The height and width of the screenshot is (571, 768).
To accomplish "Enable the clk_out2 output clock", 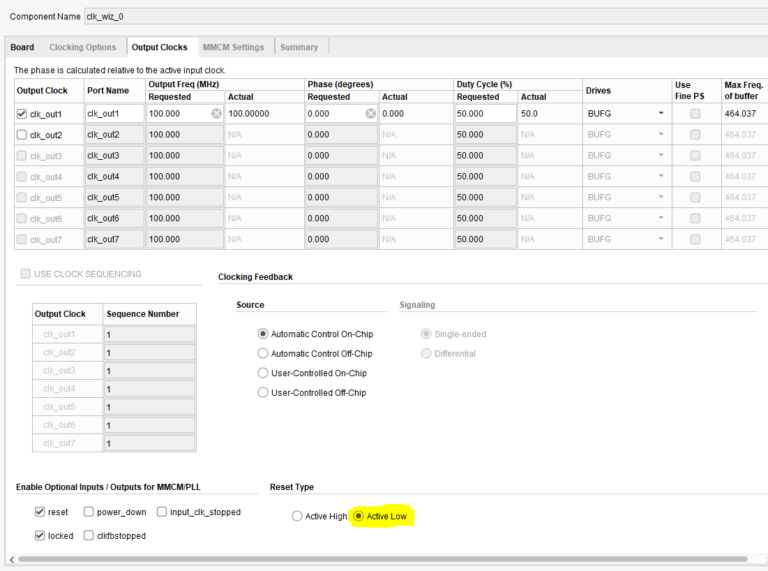I will tap(22, 135).
